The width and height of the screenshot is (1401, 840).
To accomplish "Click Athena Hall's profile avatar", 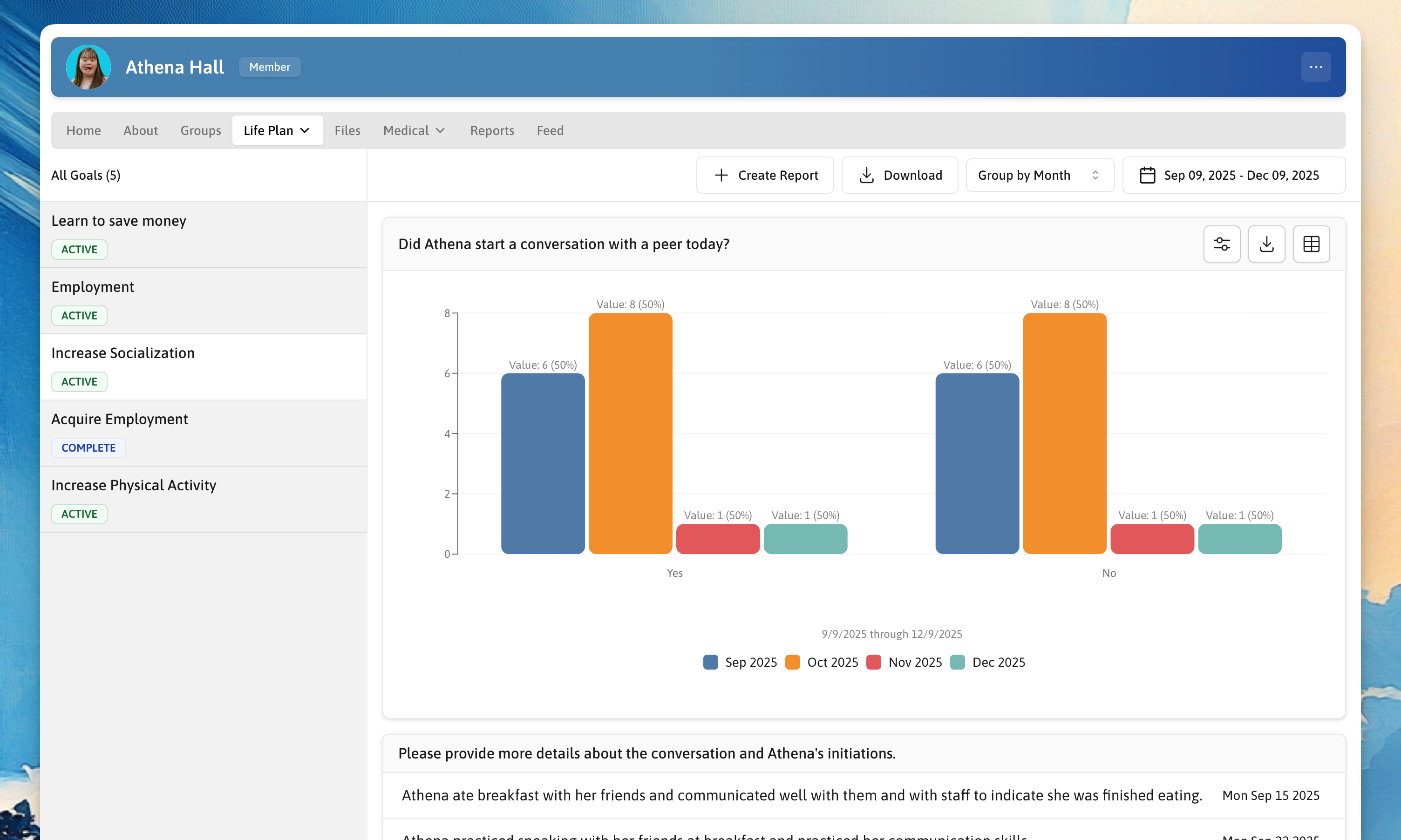I will pos(88,67).
